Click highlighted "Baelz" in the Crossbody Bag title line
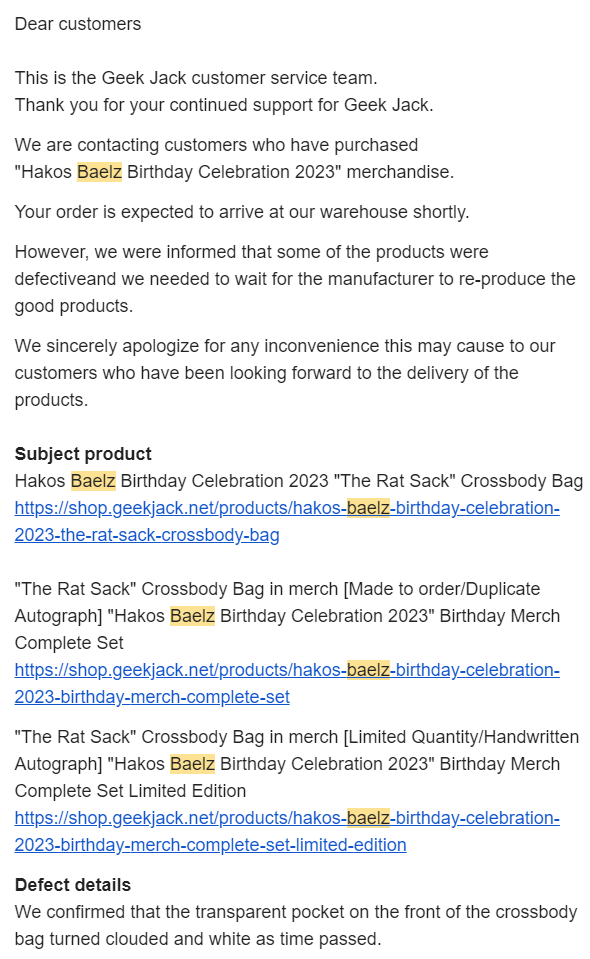The height and width of the screenshot is (959, 590). pos(93,481)
